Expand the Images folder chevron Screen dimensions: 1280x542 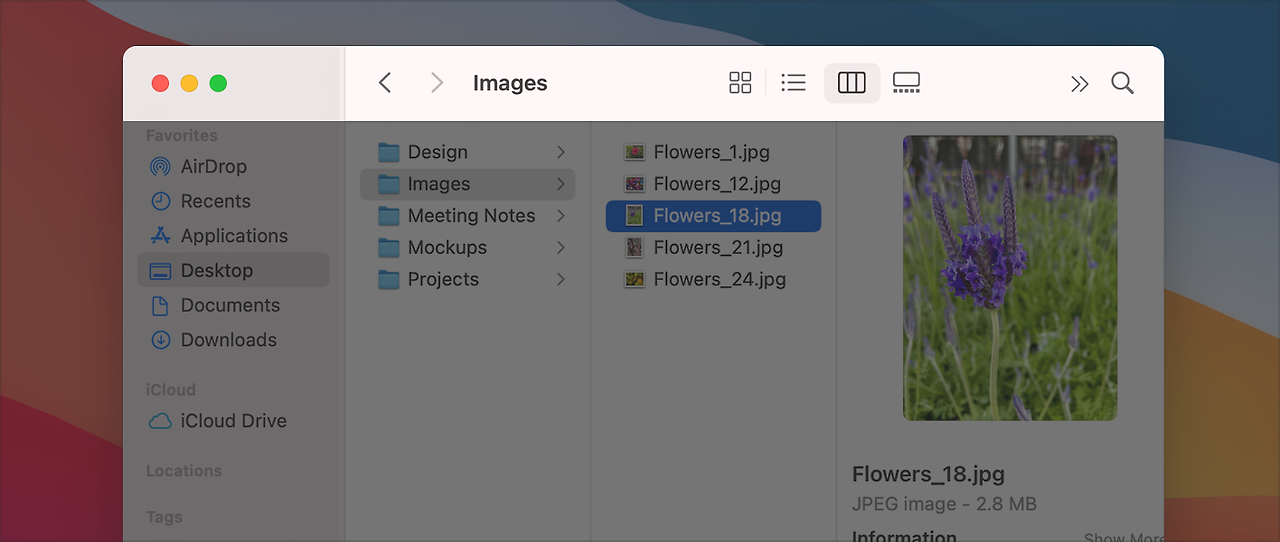point(561,184)
